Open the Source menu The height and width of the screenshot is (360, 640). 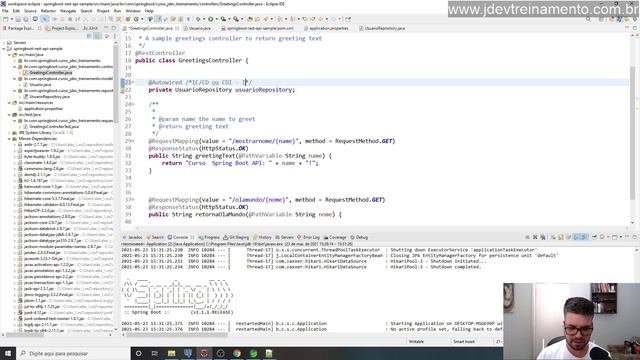pyautogui.click(x=30, y=11)
